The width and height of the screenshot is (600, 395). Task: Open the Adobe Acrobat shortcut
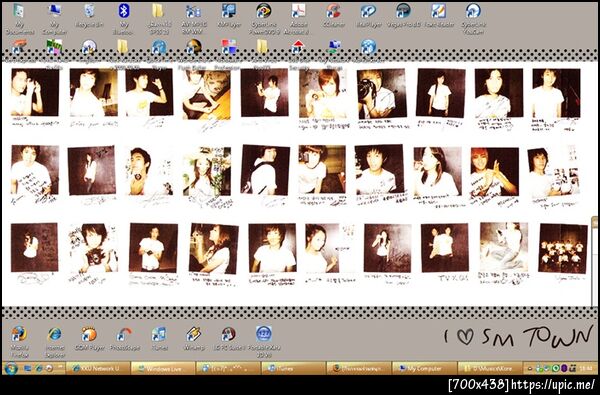coord(298,19)
